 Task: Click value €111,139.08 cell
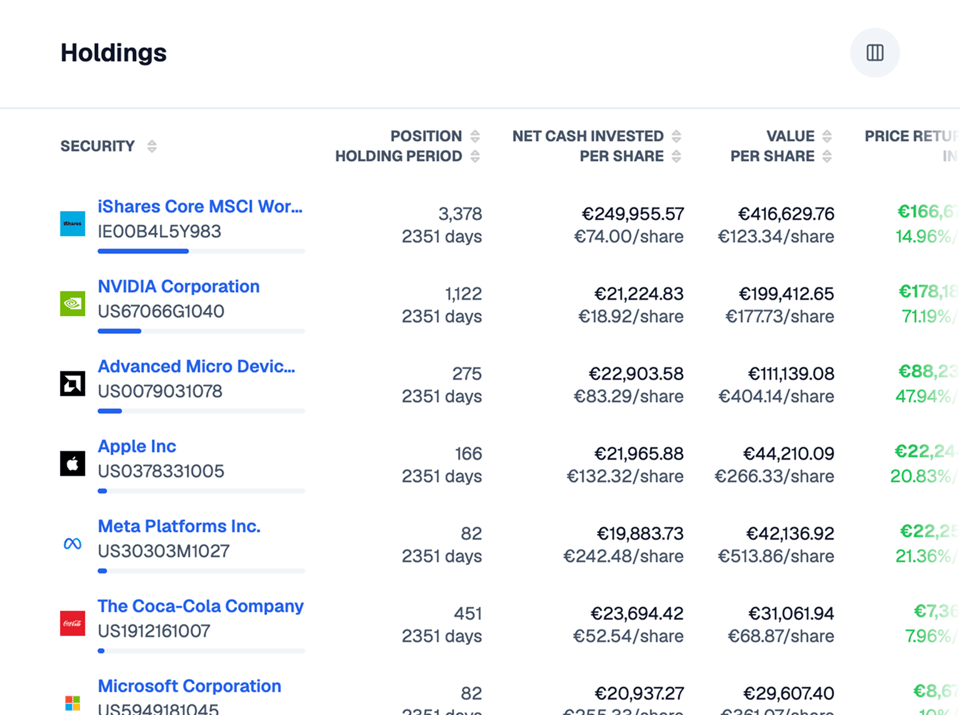[x=791, y=374]
